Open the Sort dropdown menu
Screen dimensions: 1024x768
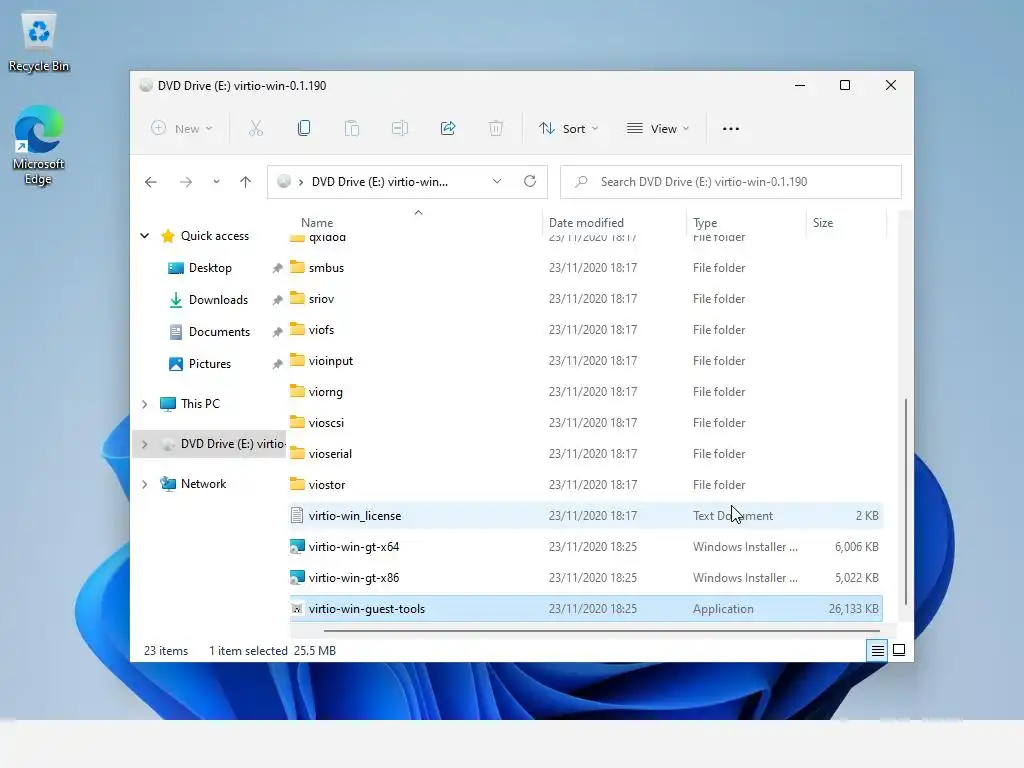[x=568, y=129]
